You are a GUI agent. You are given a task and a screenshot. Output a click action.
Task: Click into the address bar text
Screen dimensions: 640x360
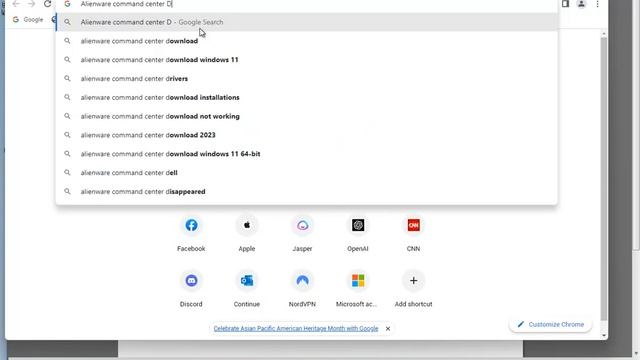[x=126, y=4]
